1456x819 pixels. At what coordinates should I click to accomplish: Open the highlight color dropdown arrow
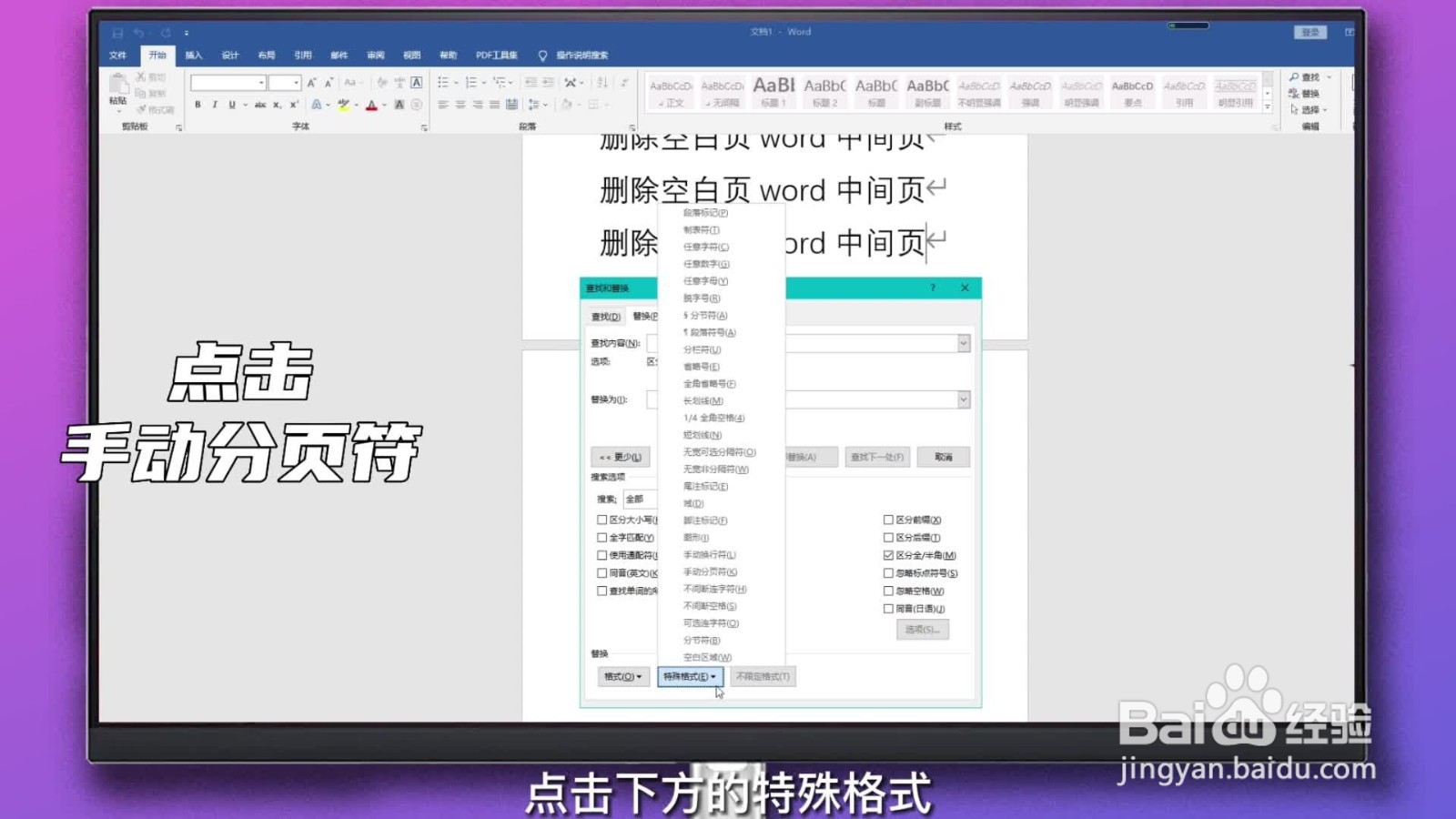point(357,106)
